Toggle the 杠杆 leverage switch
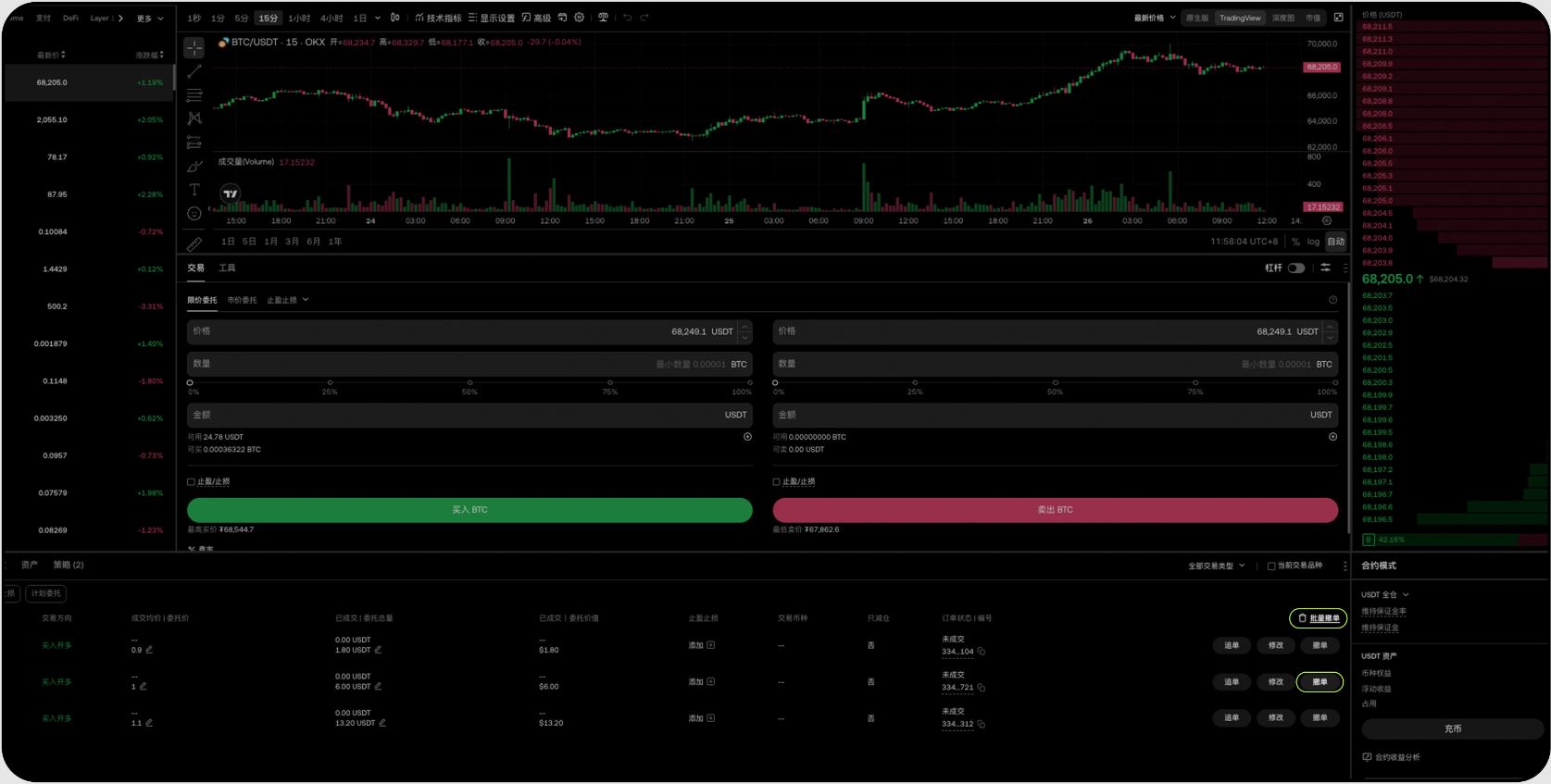This screenshot has width=1551, height=784. pyautogui.click(x=1295, y=268)
